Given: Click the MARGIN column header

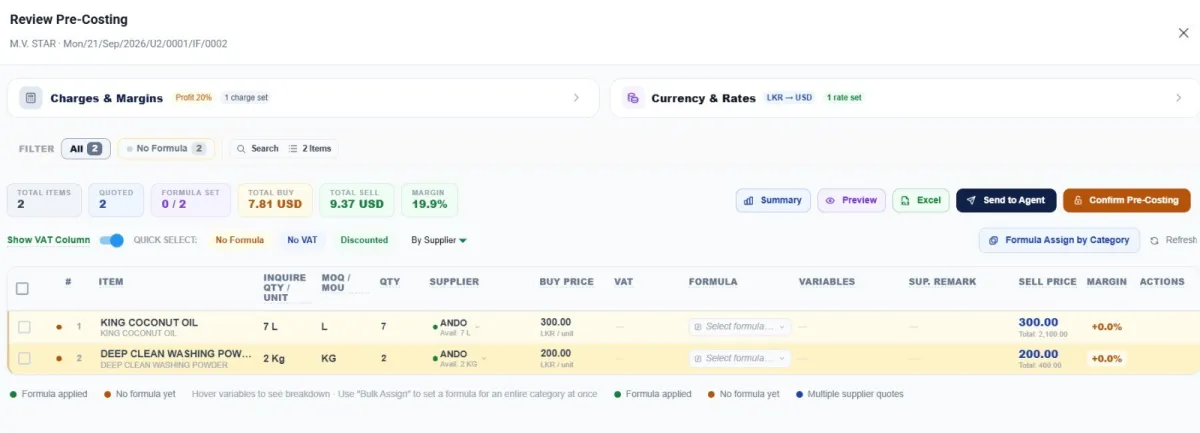Looking at the screenshot, I should click(x=1106, y=282).
